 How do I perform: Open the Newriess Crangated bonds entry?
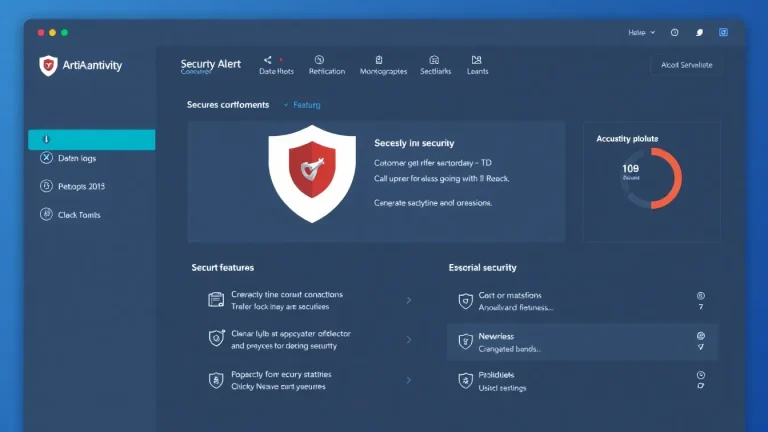click(582, 342)
